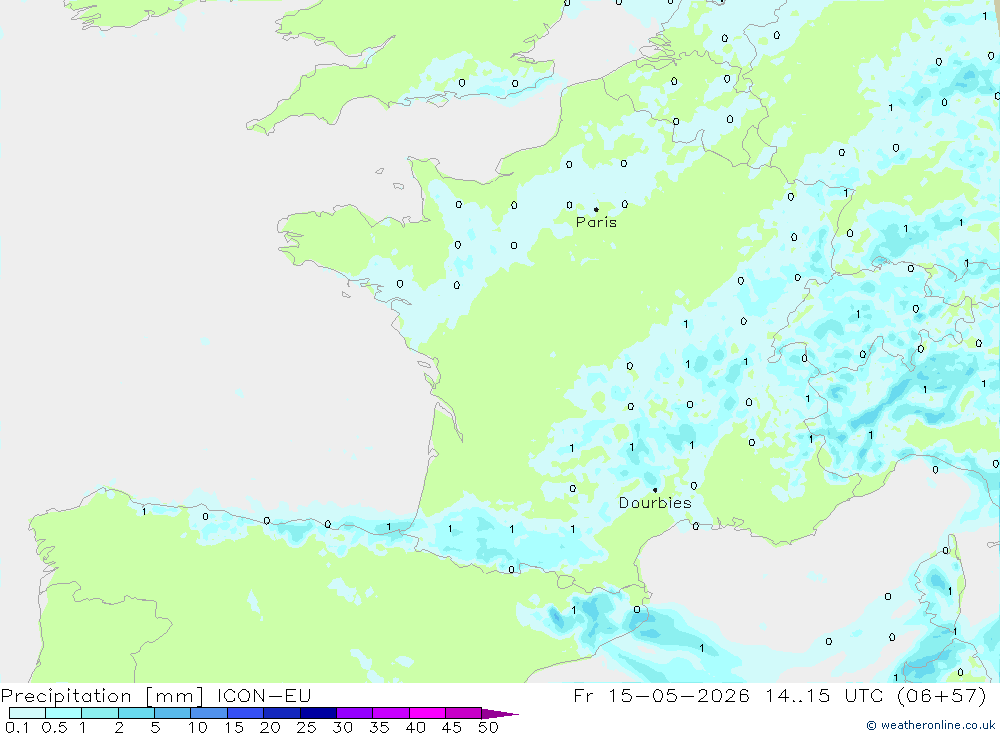The image size is (1000, 733).
Task: Click the legend scale label '10'
Action: click(198, 727)
